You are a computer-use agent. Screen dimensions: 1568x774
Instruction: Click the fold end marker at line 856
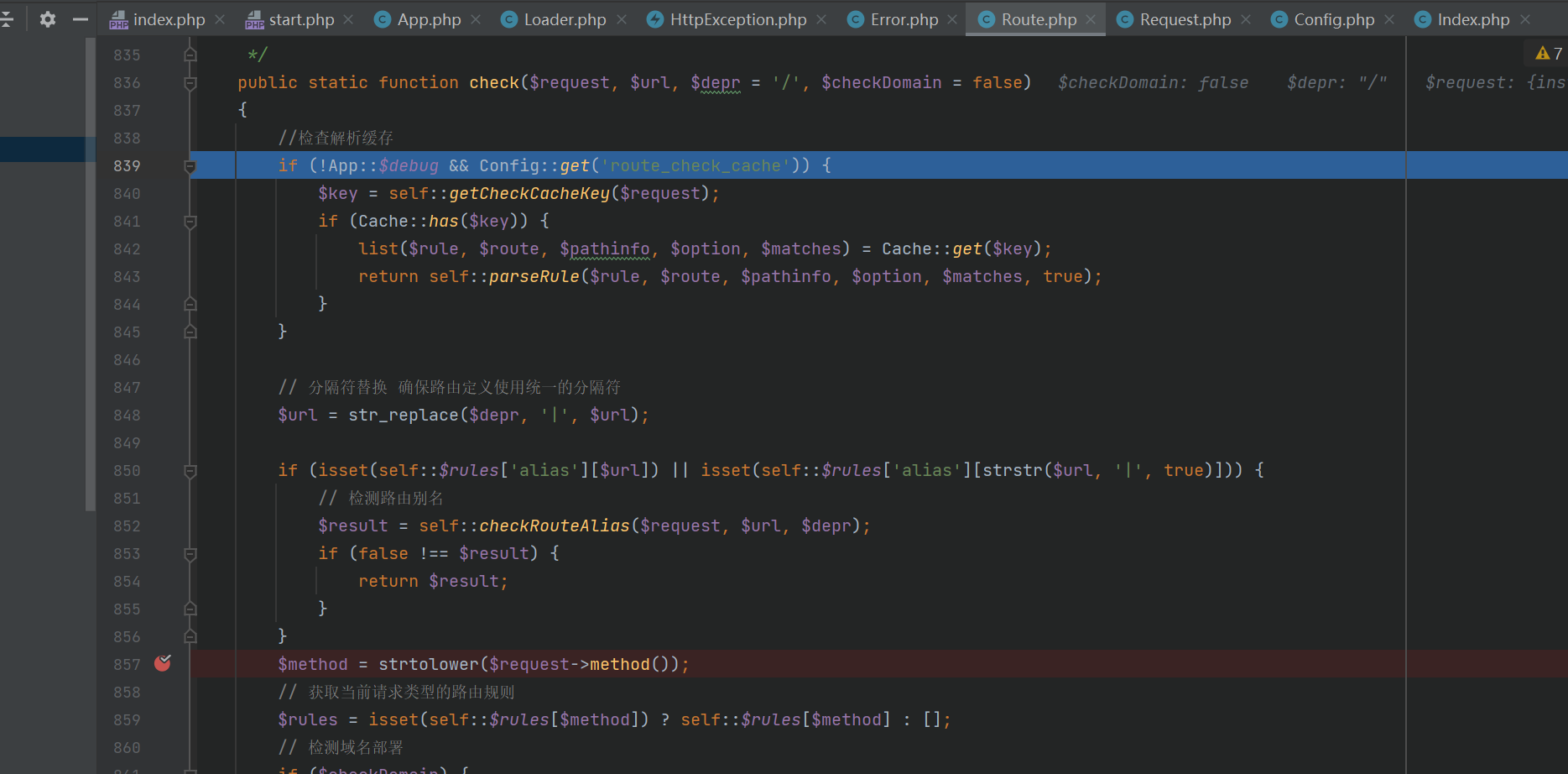(x=190, y=636)
